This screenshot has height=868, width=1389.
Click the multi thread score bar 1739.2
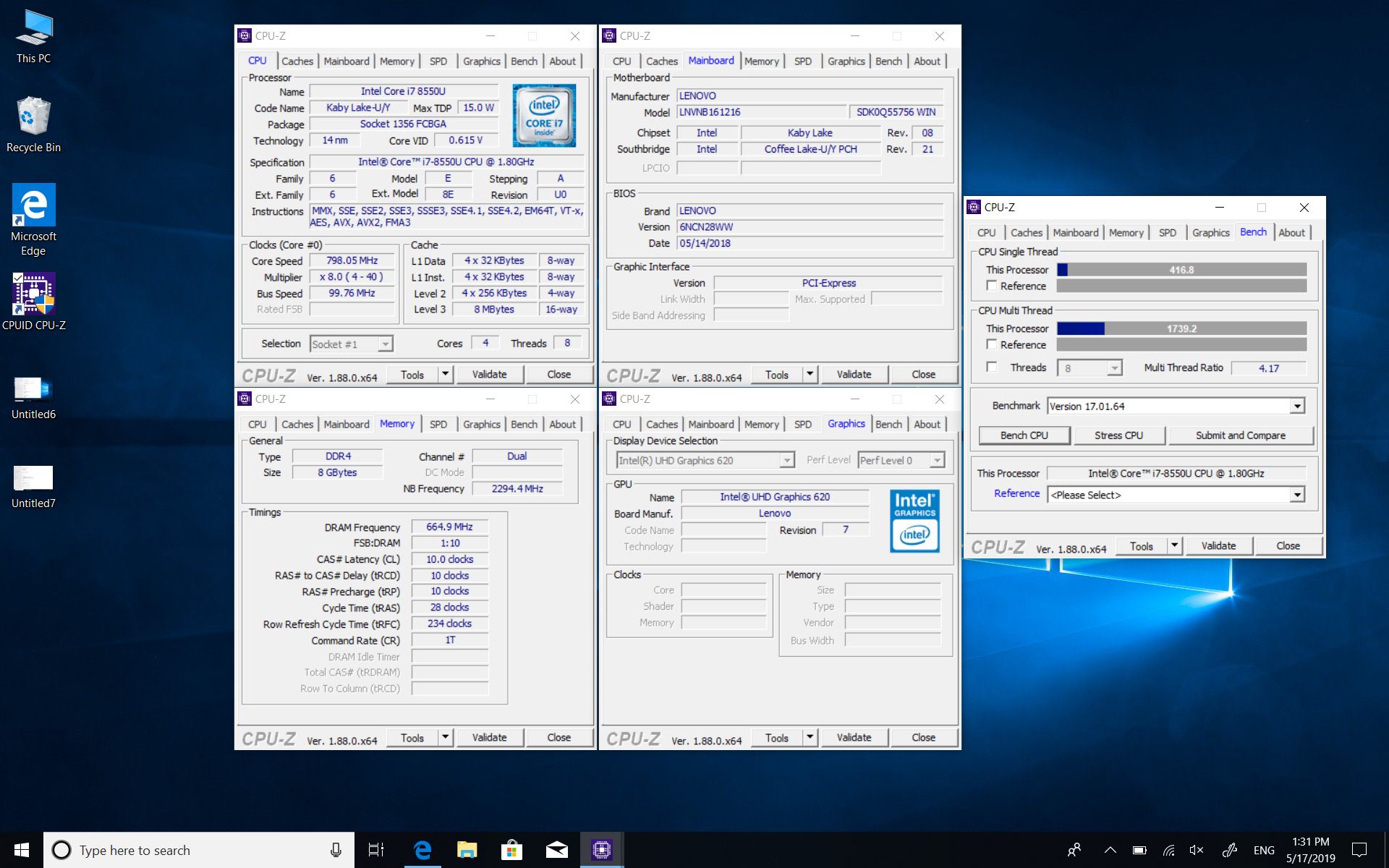point(1182,328)
